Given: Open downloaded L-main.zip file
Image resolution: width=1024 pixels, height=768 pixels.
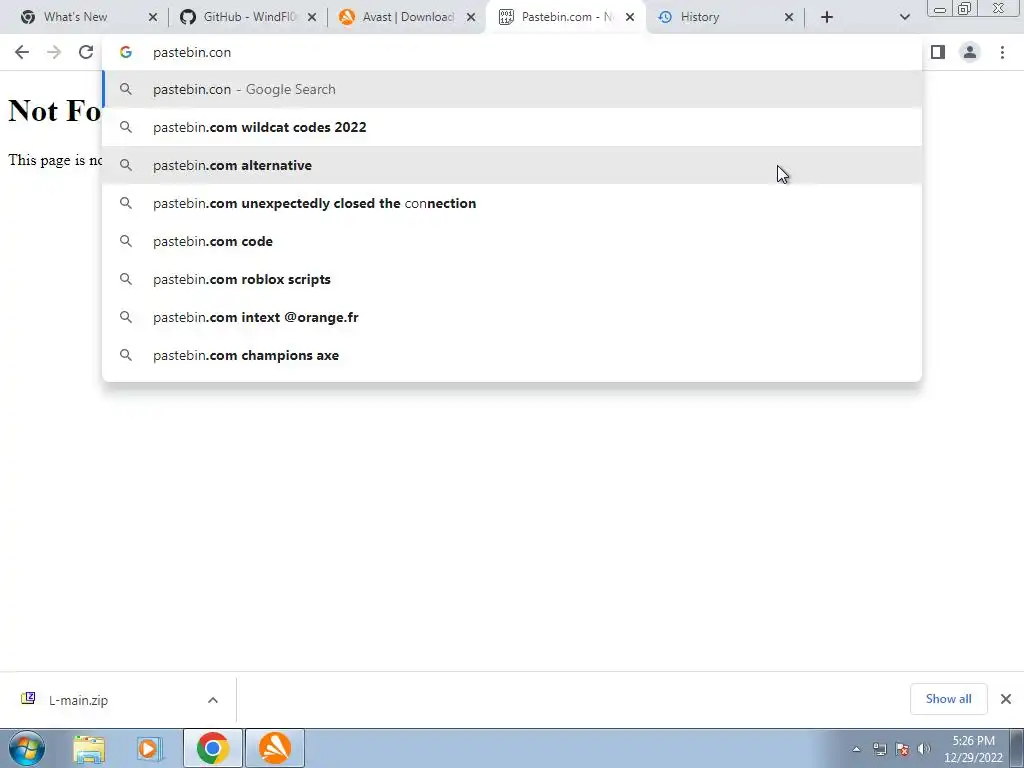Looking at the screenshot, I should pos(78,700).
